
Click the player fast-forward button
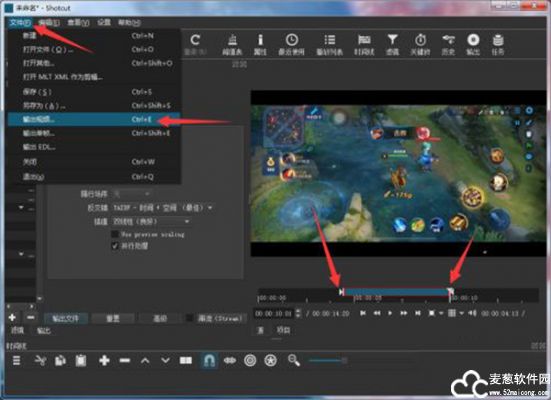404,313
